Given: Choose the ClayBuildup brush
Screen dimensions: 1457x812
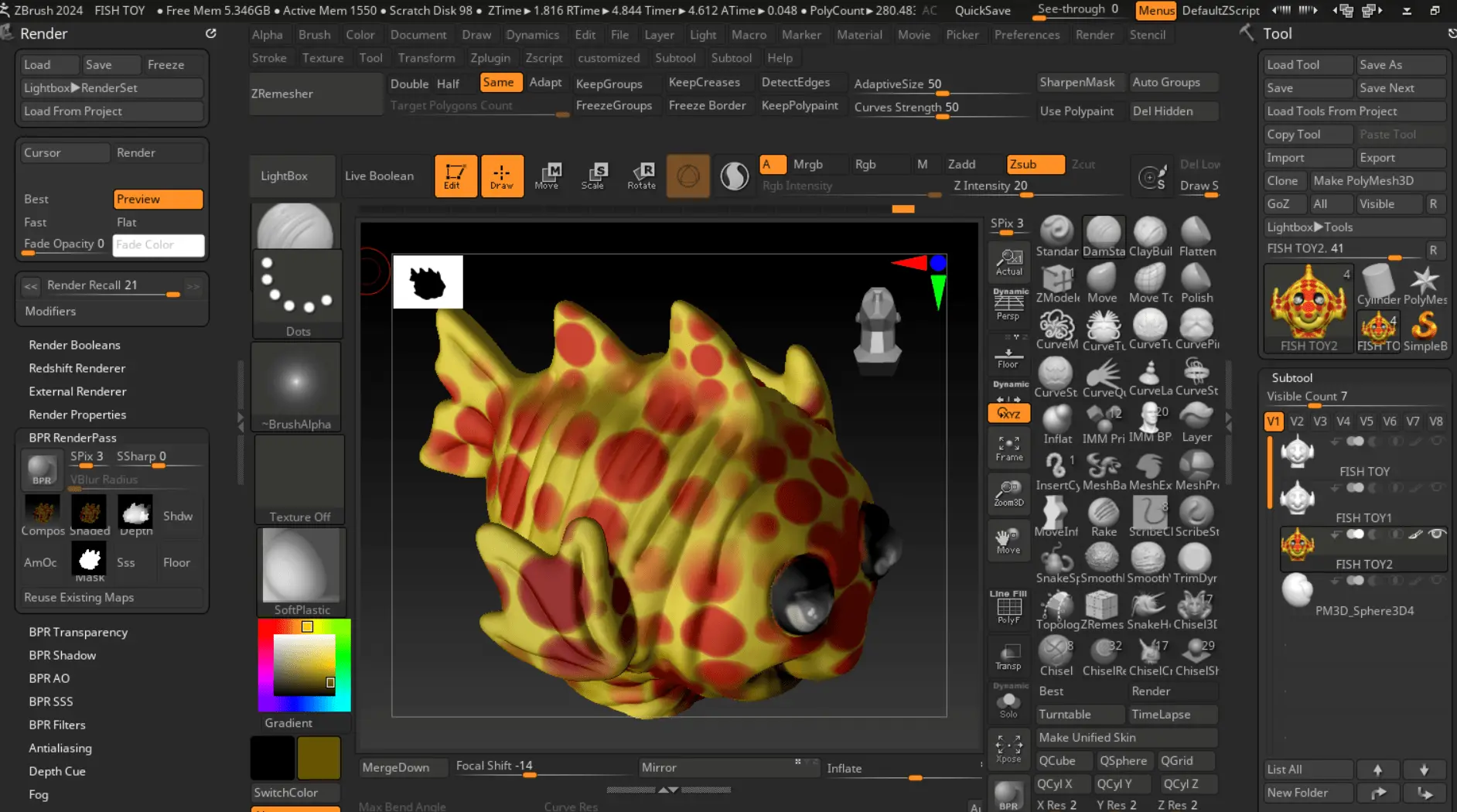Looking at the screenshot, I should coord(1150,237).
